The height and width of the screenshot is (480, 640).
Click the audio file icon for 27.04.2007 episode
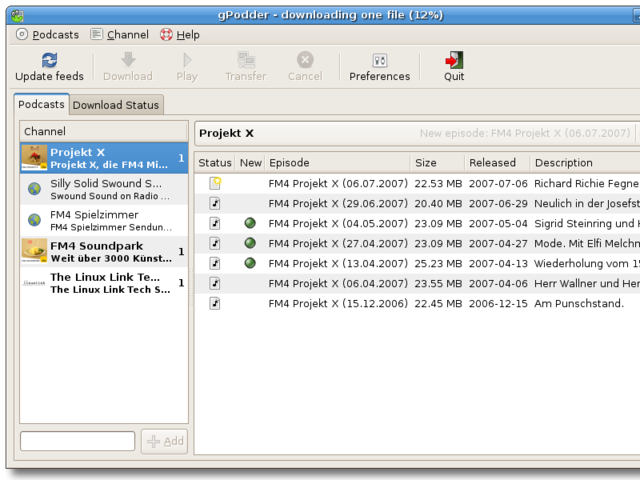pos(215,243)
